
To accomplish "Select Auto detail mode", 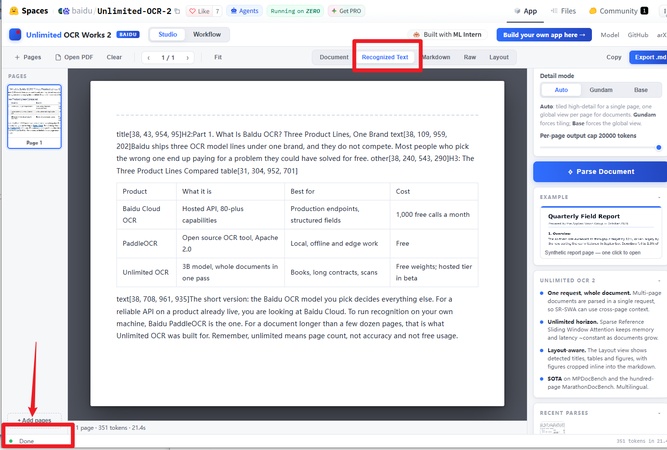I will pyautogui.click(x=561, y=90).
